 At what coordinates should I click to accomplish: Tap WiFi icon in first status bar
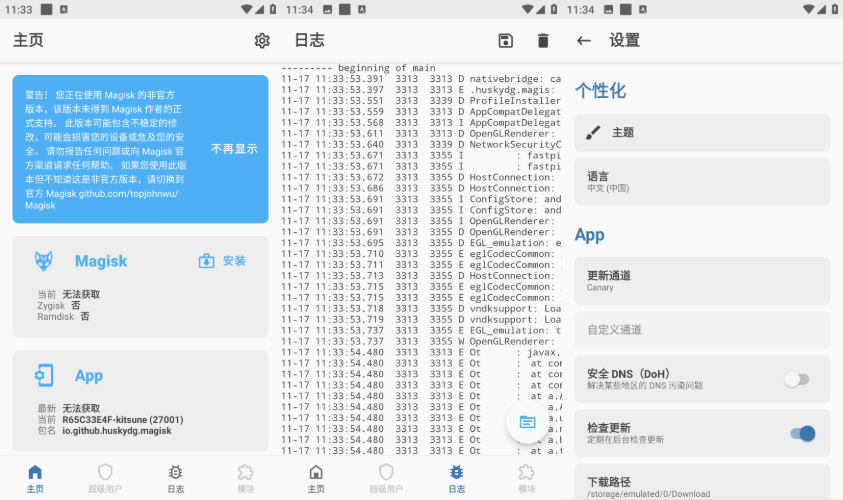(246, 9)
